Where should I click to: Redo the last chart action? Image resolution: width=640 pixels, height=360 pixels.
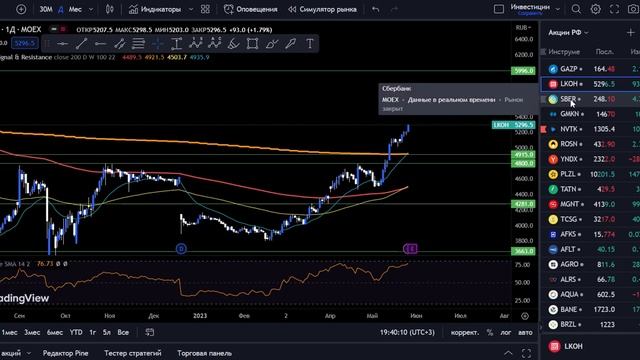coord(394,9)
